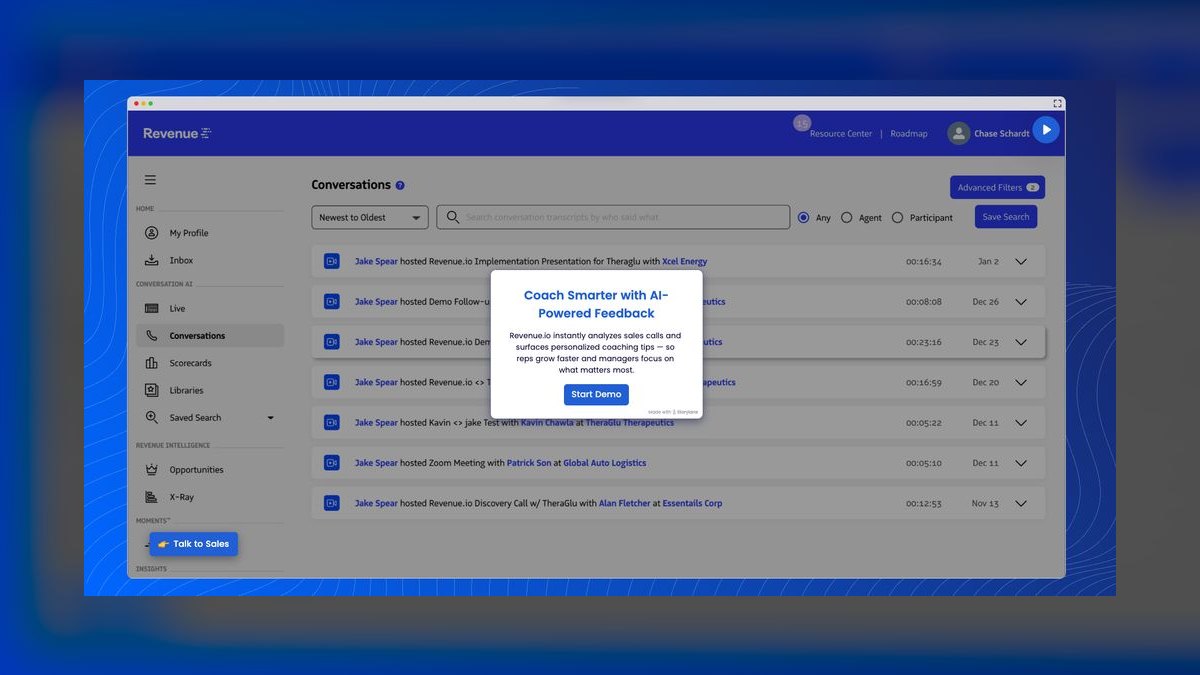This screenshot has width=1200, height=675.
Task: Expand the Alan Fletcher conversation row
Action: coord(1021,503)
